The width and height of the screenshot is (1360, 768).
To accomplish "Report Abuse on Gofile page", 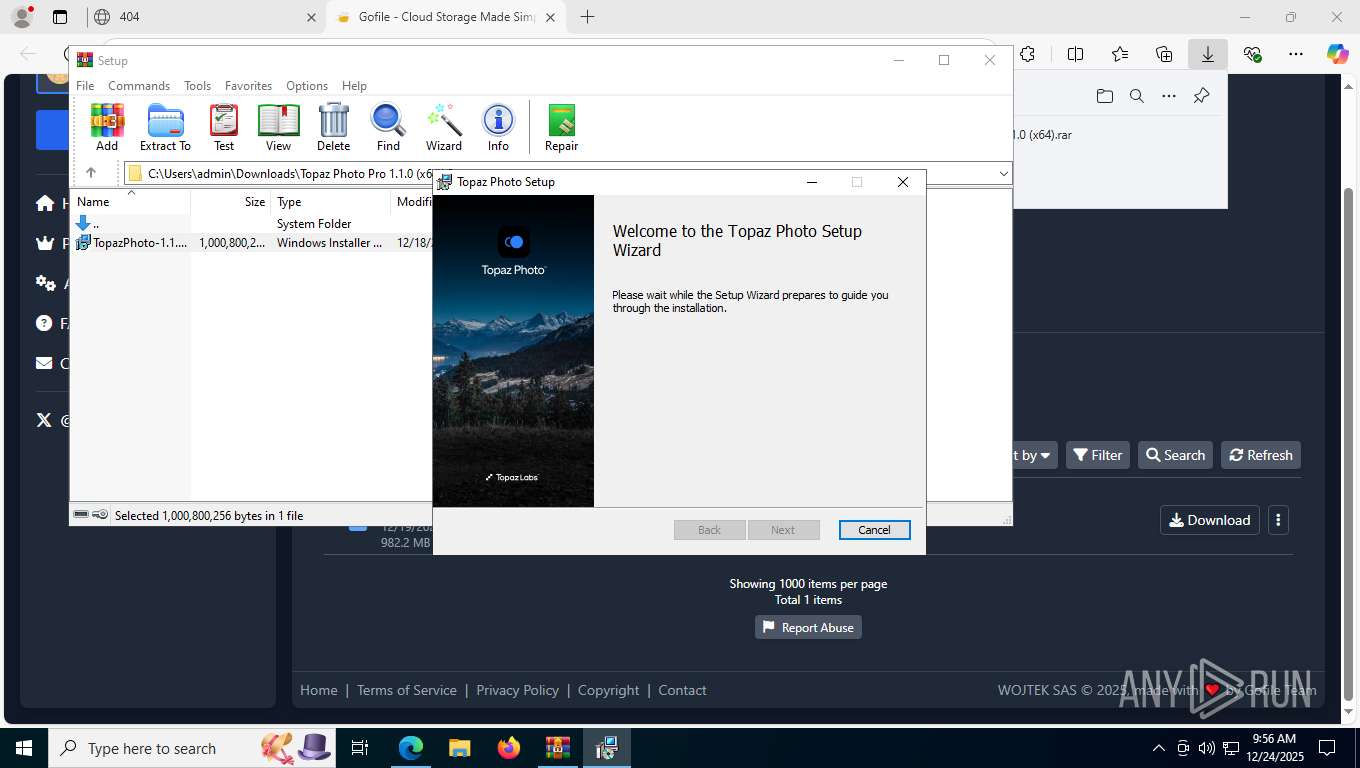I will coord(808,627).
